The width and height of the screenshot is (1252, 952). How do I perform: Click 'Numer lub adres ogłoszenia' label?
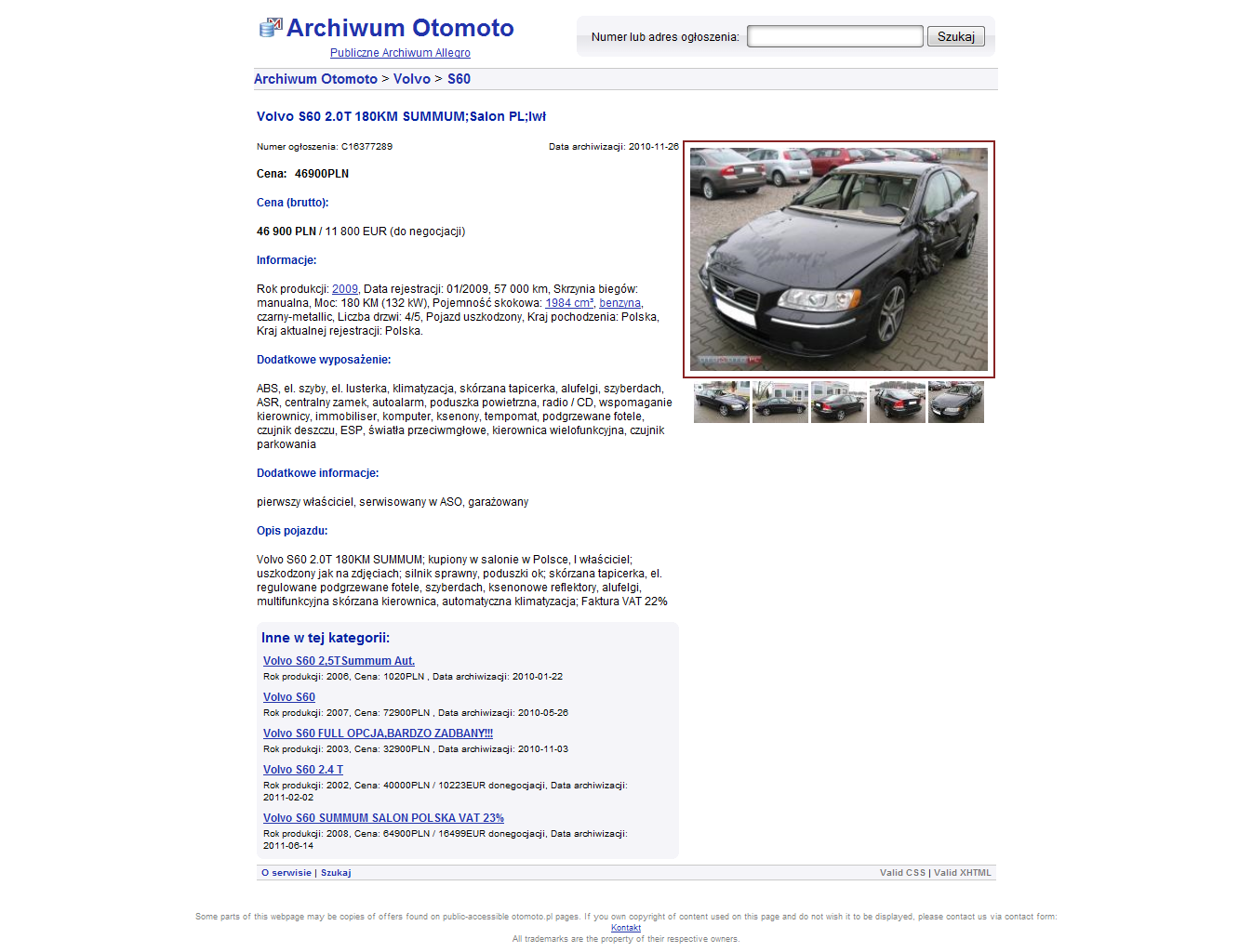tap(665, 37)
